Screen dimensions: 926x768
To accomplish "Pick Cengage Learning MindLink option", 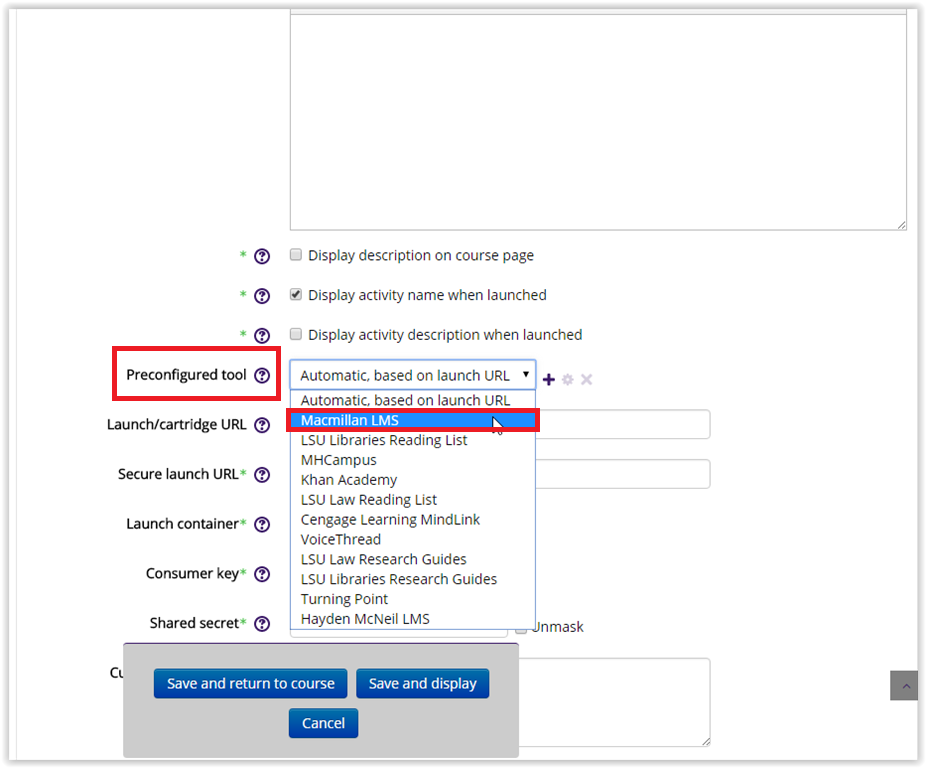I will coord(413,520).
